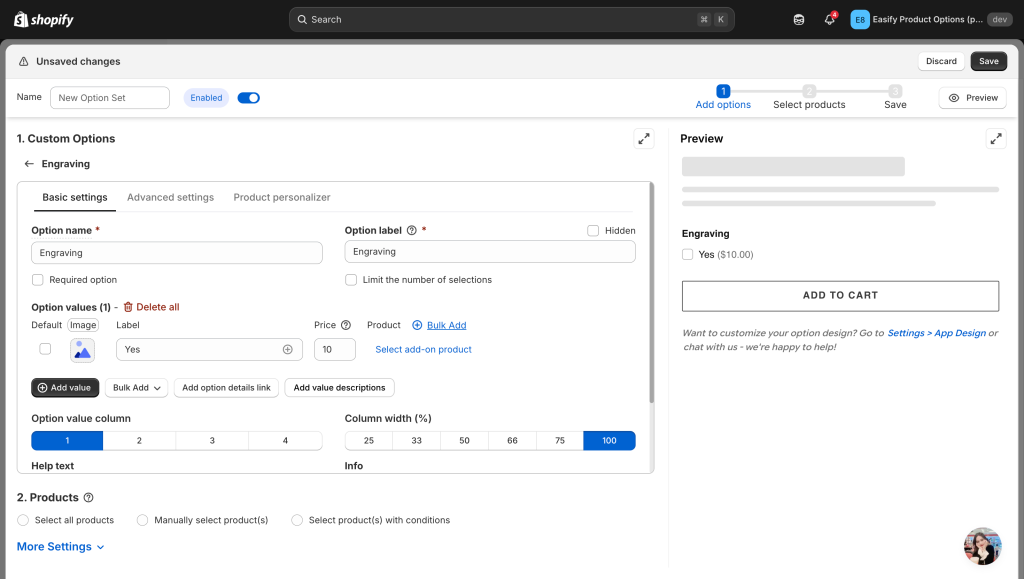This screenshot has width=1024, height=579.
Task: Click the Option label help icon
Action: pos(412,230)
